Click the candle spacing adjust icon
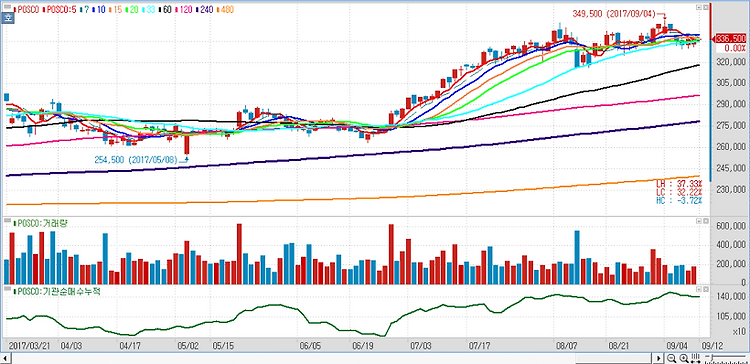The height and width of the screenshot is (364, 750). coord(696,358)
